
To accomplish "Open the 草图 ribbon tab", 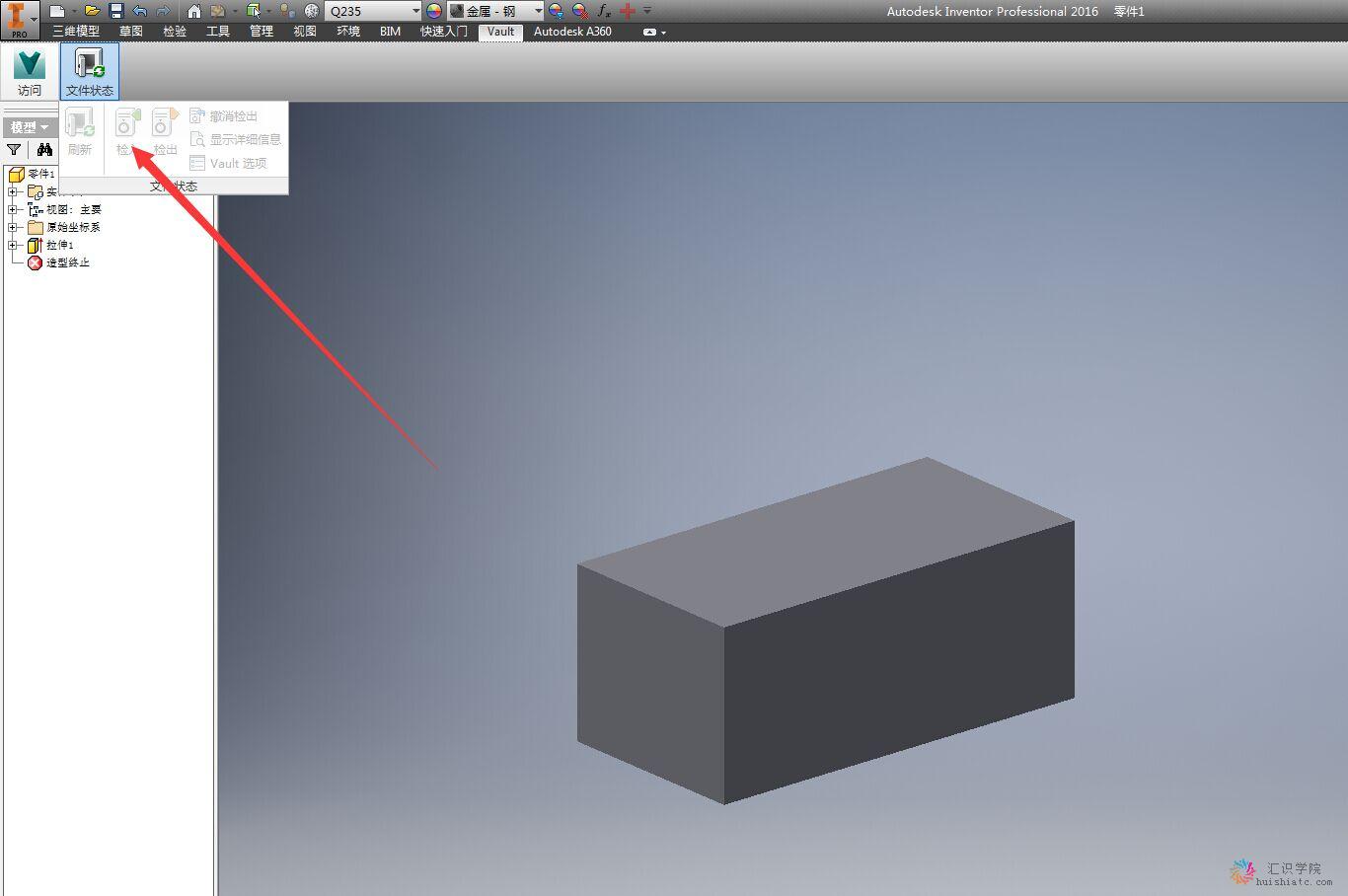I will coord(131,32).
